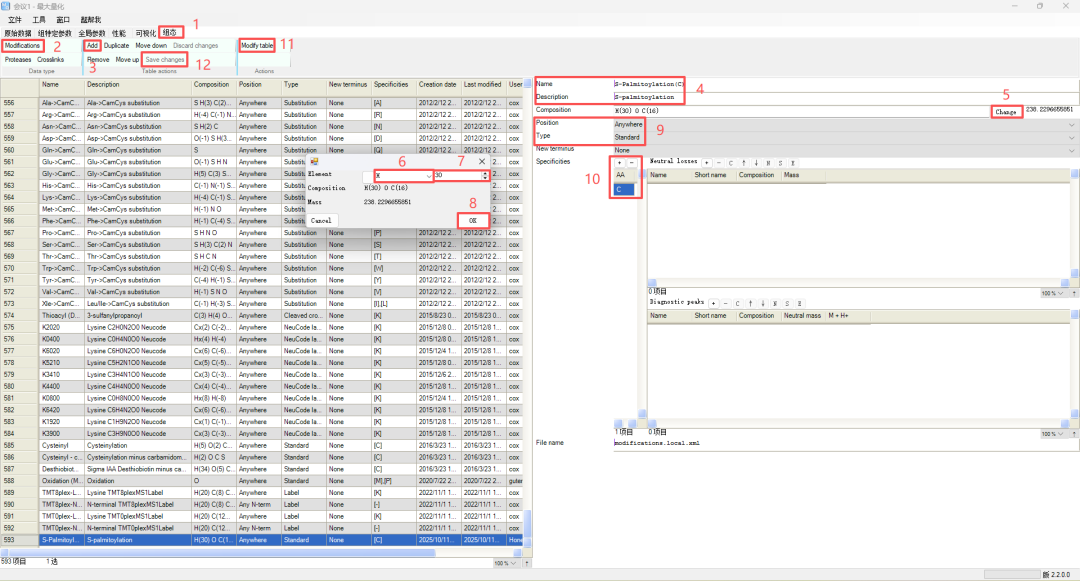The width and height of the screenshot is (1080, 581).
Task: Switch to the 性能 tab
Action: tap(119, 33)
